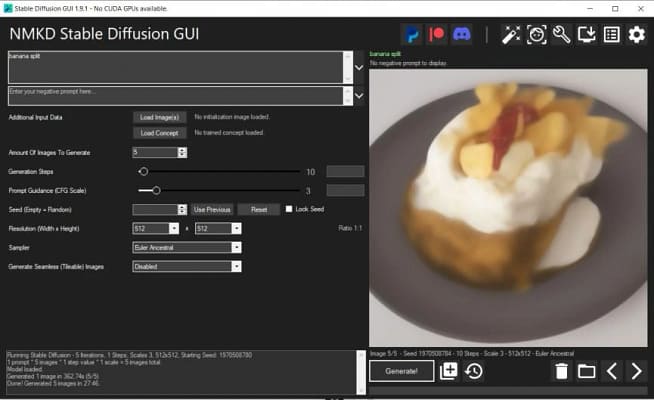Click the image info text below preview
Screen dimensions: 654x400
(x=472, y=354)
